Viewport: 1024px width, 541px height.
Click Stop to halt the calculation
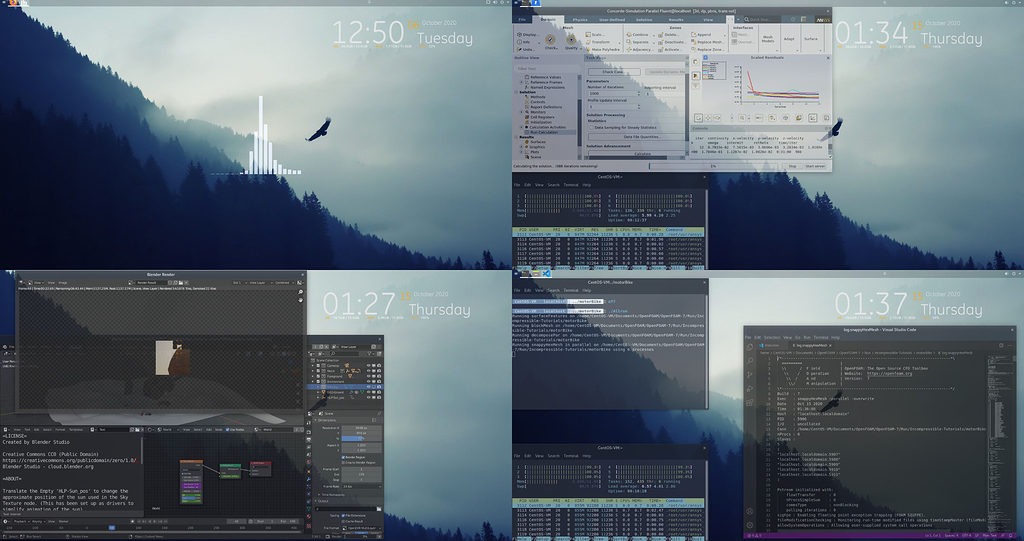(793, 166)
